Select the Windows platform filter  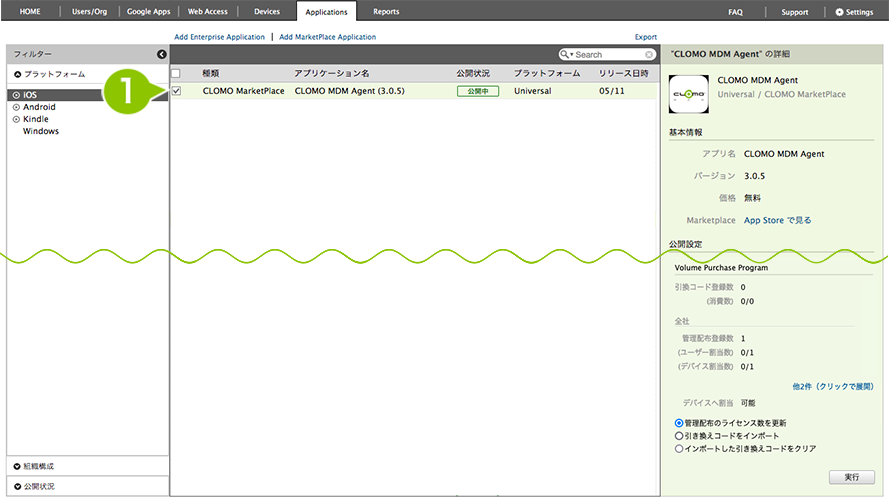(x=41, y=131)
